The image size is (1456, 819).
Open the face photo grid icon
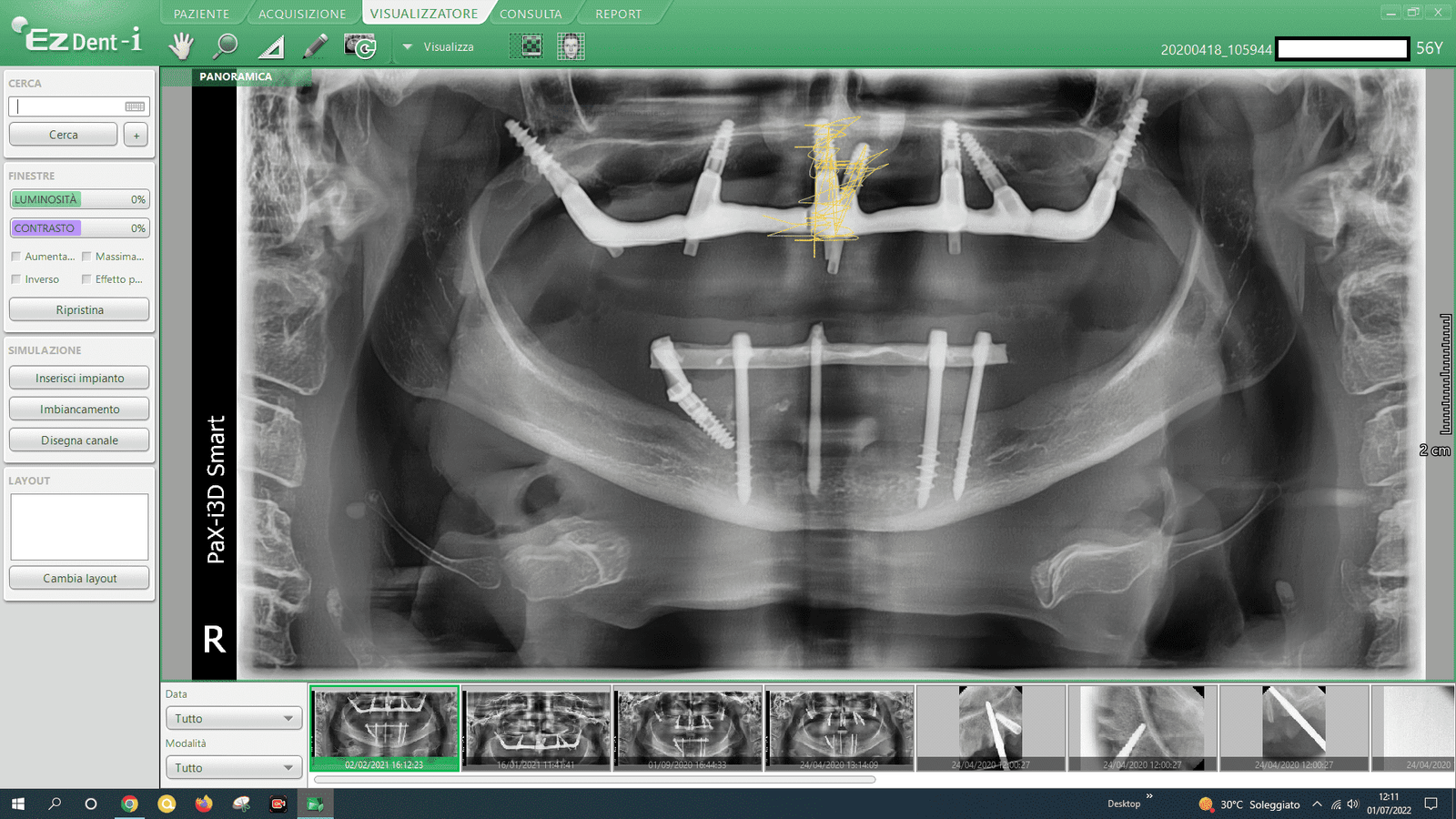pyautogui.click(x=571, y=45)
